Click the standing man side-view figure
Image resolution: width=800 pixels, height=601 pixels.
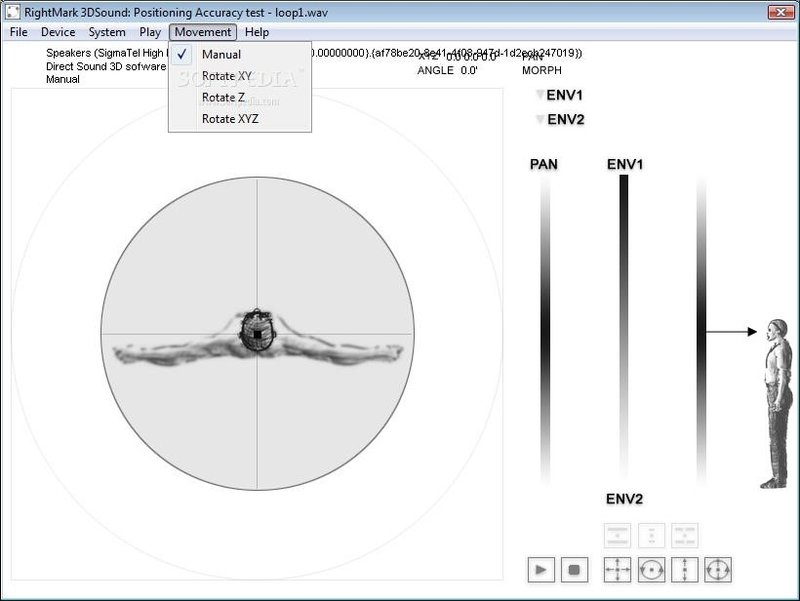pyautogui.click(x=777, y=404)
